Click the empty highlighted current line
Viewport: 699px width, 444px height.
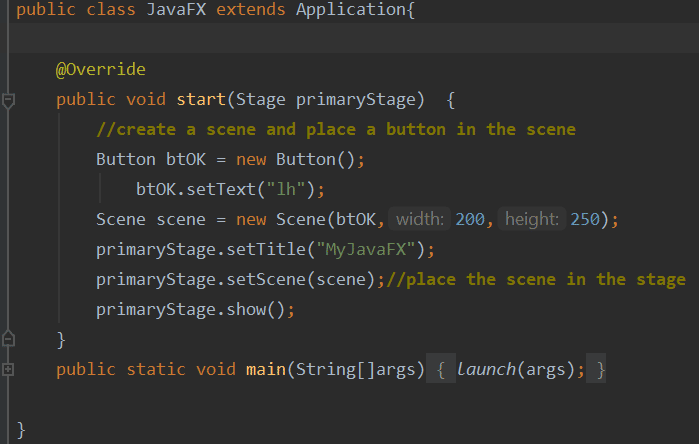coord(353,38)
